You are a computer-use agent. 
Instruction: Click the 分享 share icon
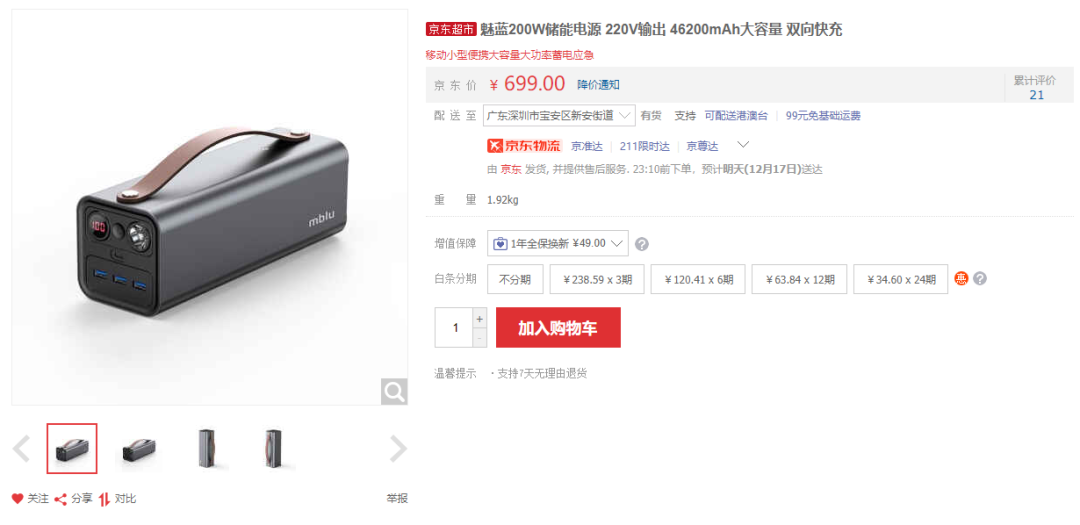[x=61, y=499]
